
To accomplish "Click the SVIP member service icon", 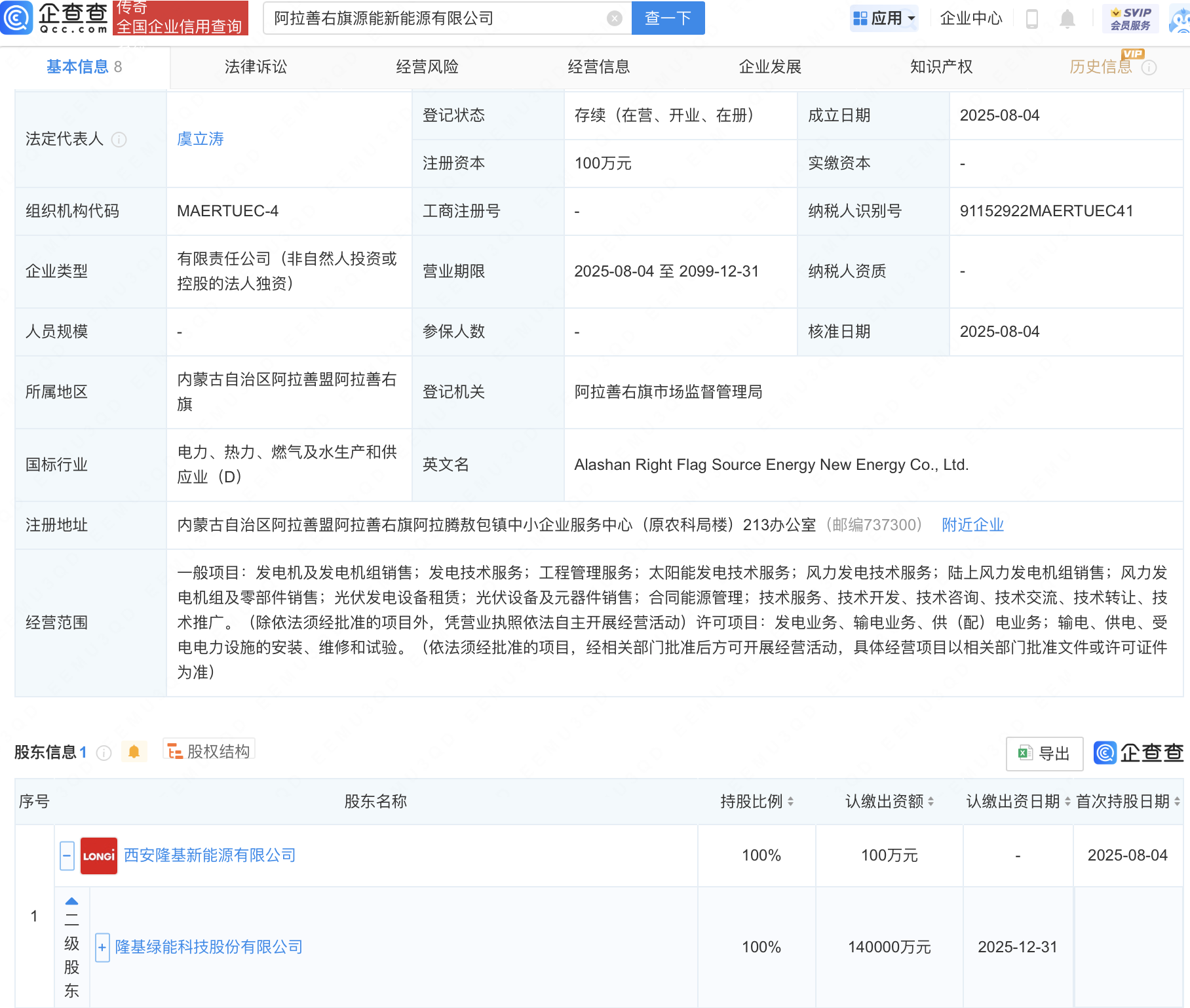I will (x=1130, y=18).
